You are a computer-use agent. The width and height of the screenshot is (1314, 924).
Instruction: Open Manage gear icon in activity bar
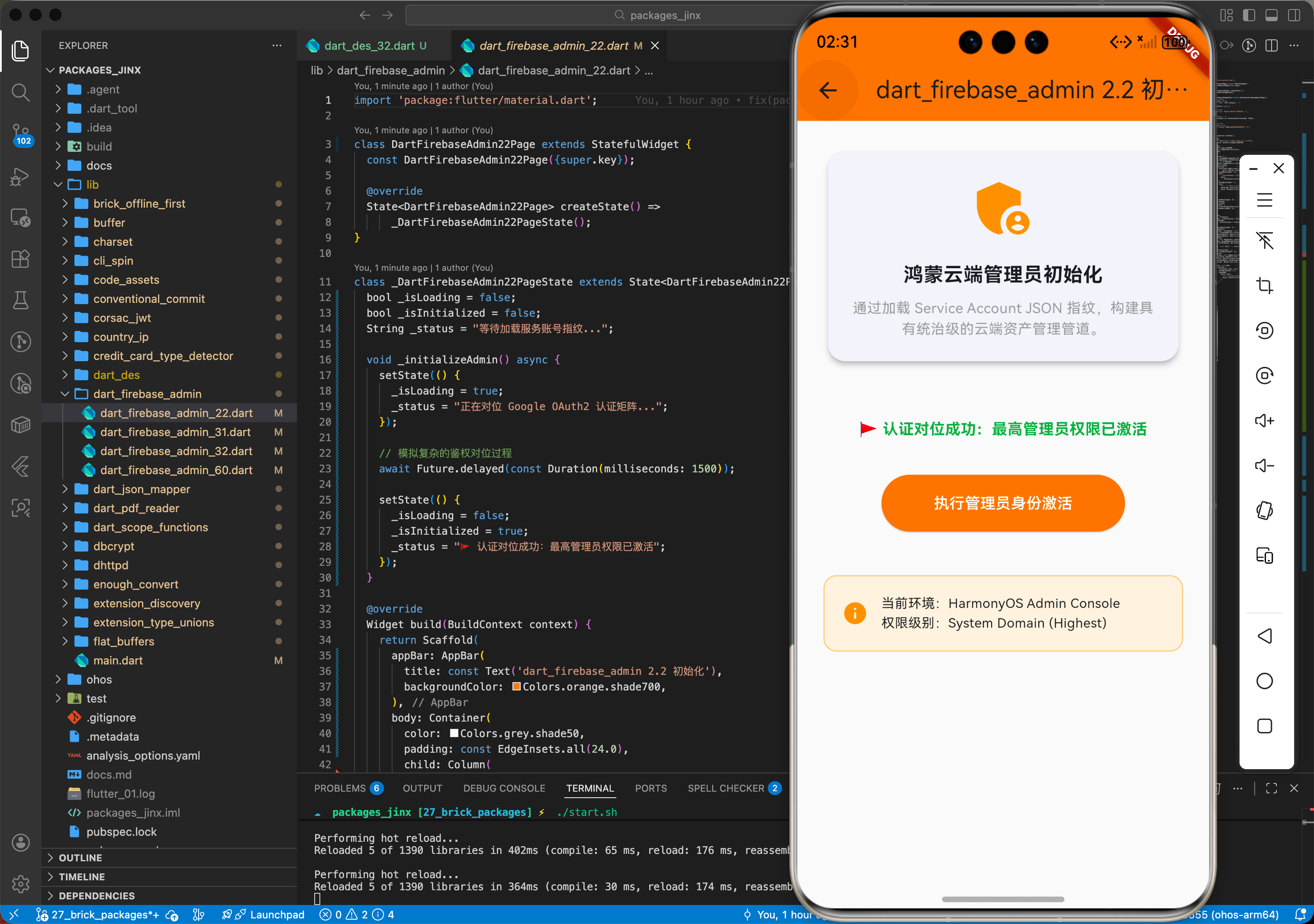pos(21,884)
